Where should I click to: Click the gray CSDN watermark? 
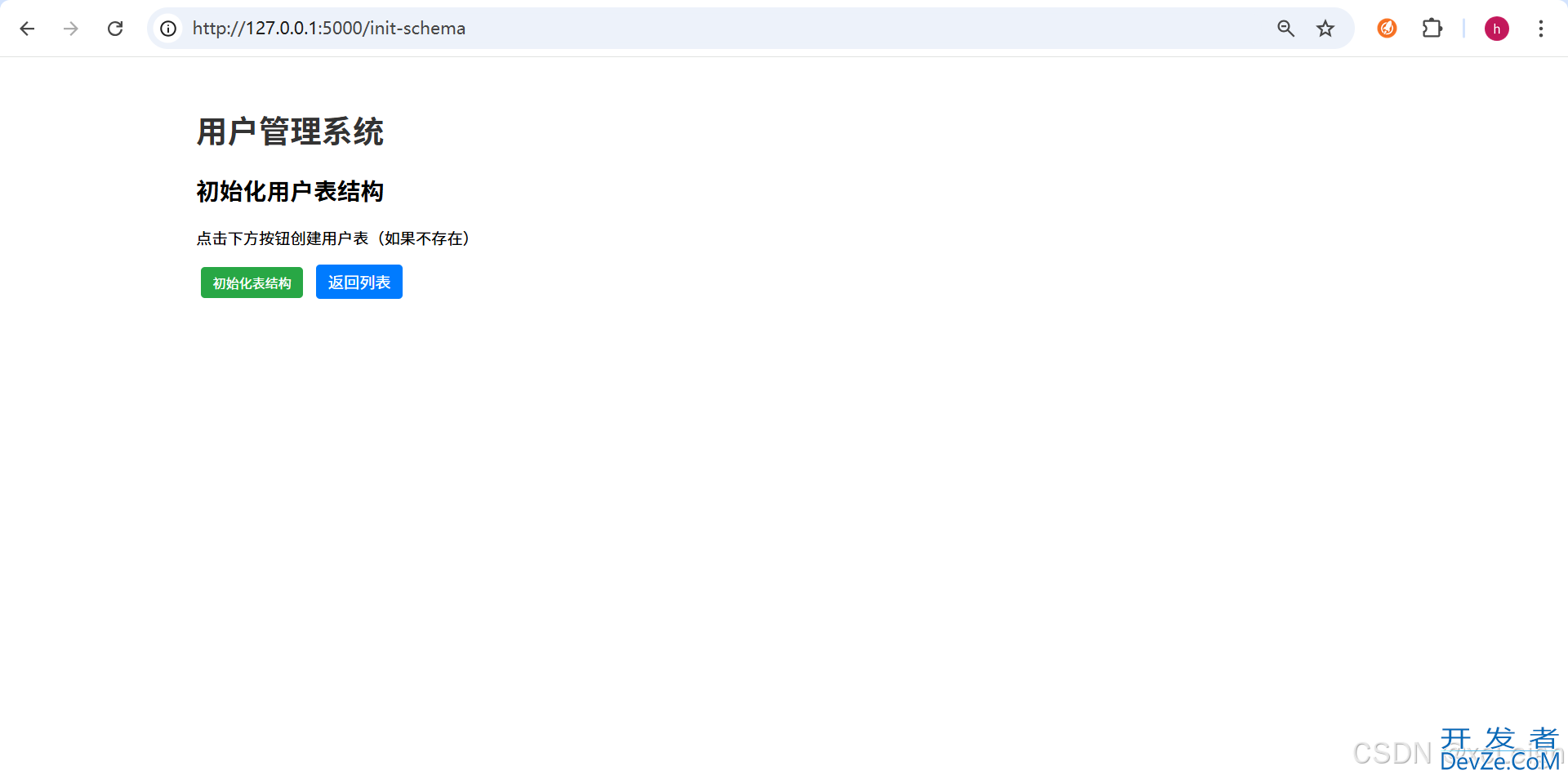click(1392, 753)
